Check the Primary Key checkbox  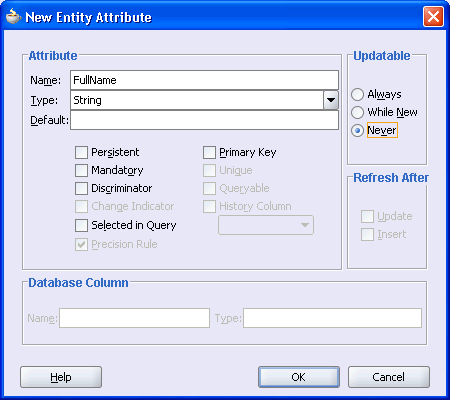[209, 153]
